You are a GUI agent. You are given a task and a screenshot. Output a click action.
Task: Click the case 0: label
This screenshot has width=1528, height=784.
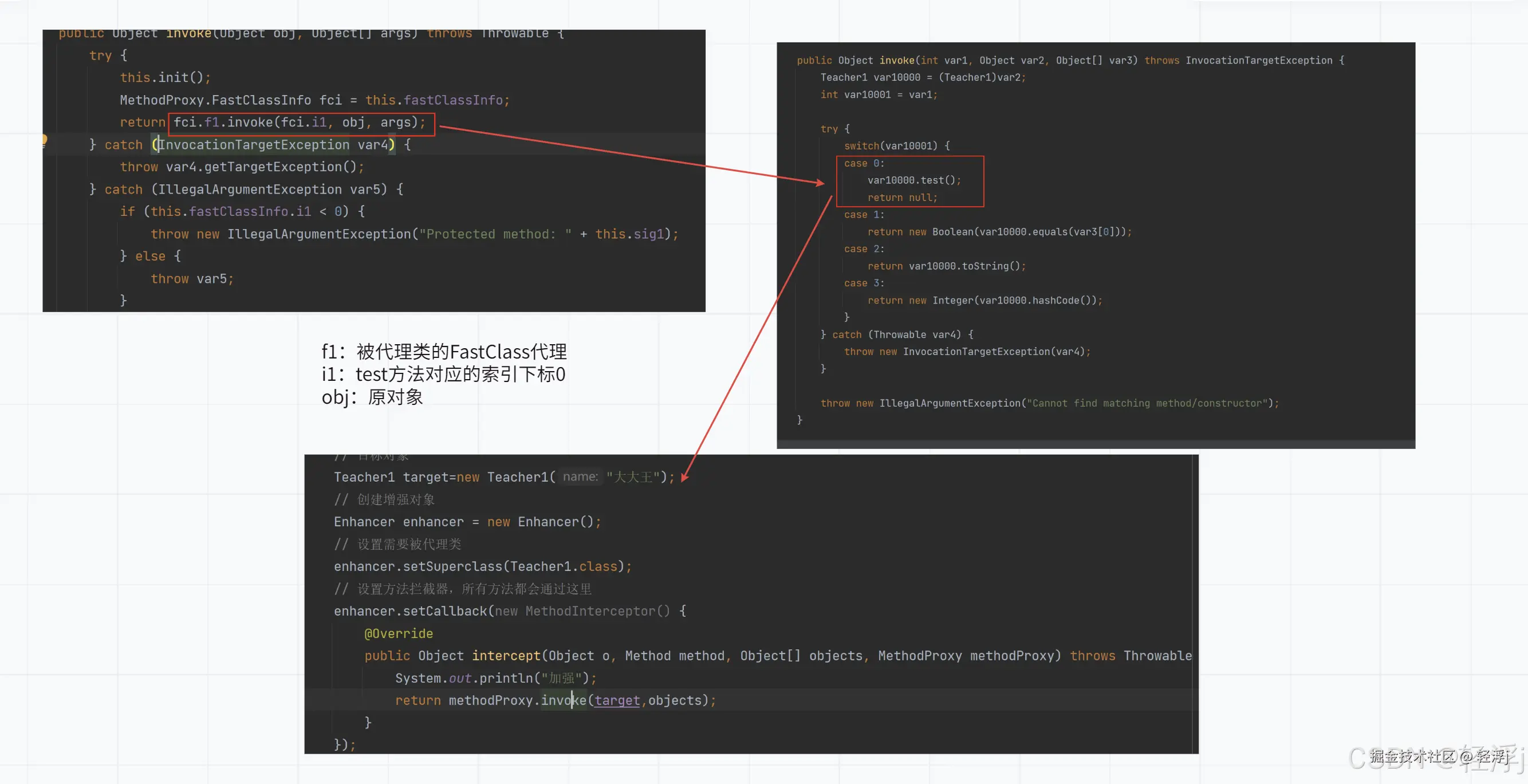click(864, 163)
